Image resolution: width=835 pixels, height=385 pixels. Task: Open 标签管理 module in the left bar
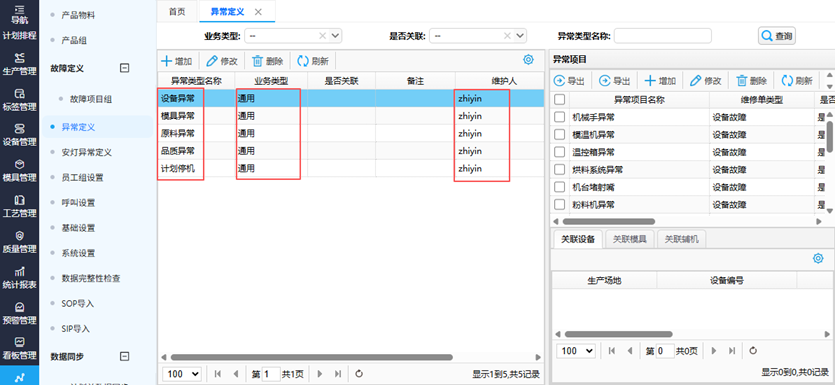[20, 100]
